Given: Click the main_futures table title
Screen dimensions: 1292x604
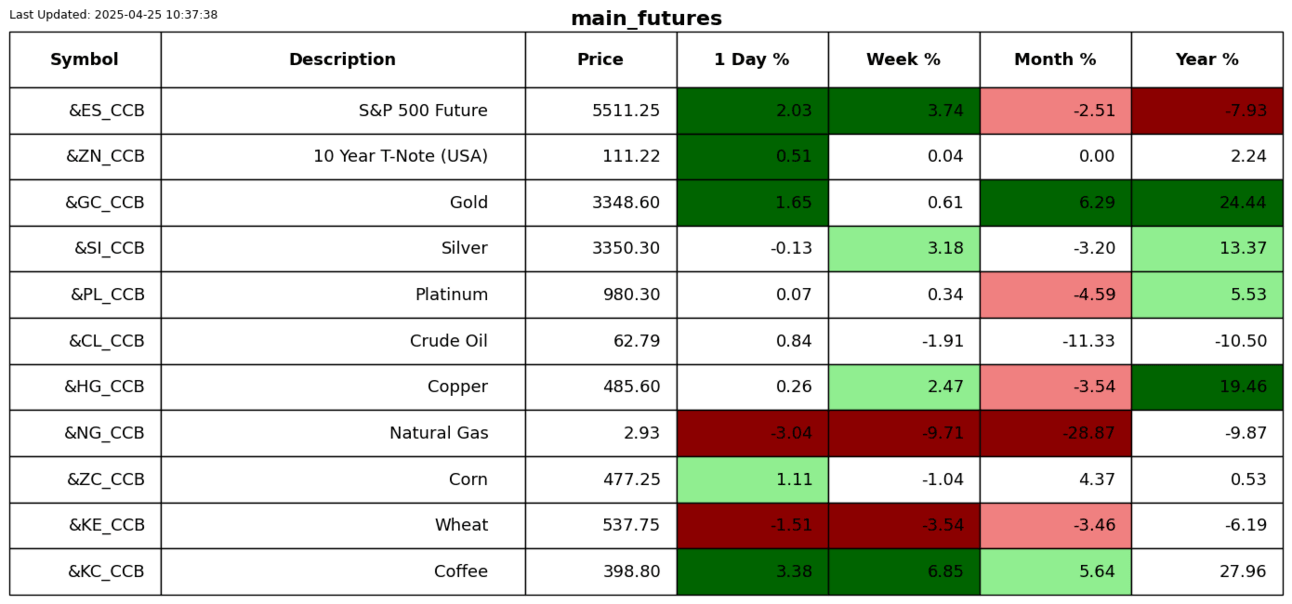Looking at the screenshot, I should 646,19.
